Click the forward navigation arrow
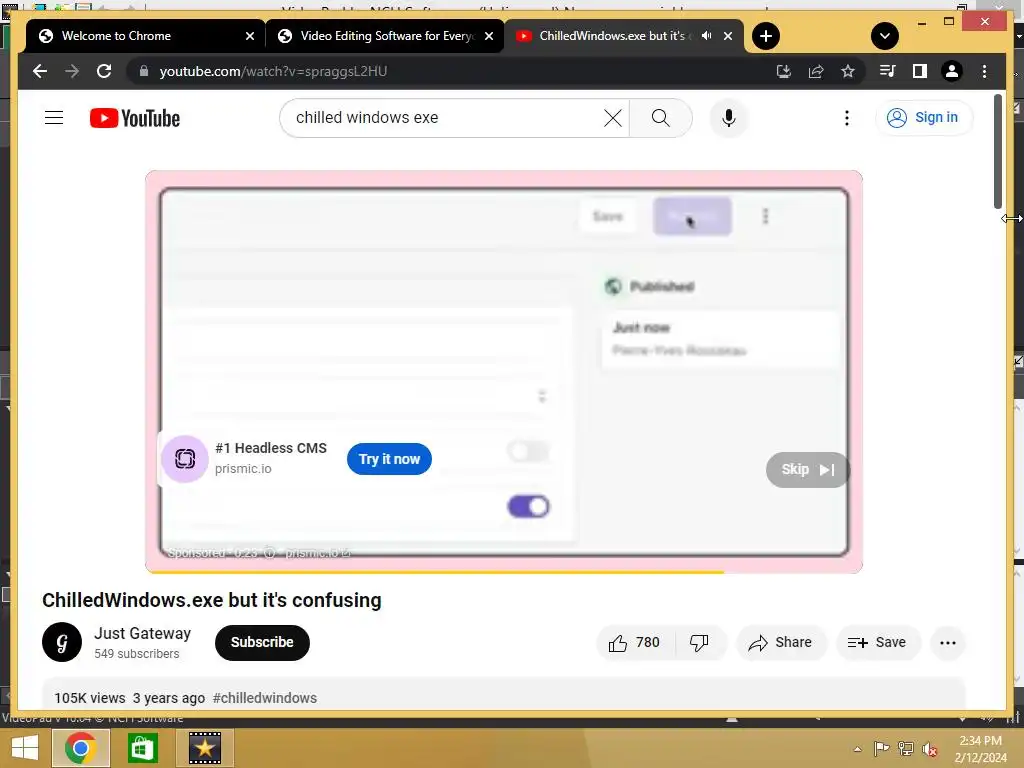 [72, 71]
